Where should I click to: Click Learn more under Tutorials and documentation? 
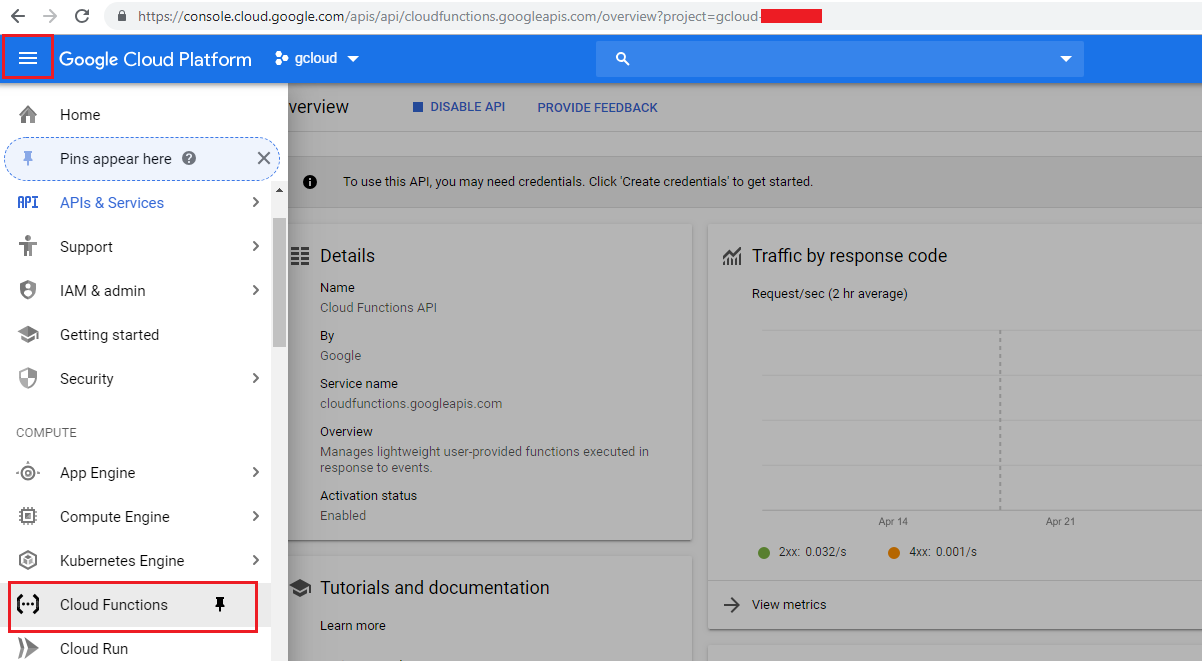352,625
